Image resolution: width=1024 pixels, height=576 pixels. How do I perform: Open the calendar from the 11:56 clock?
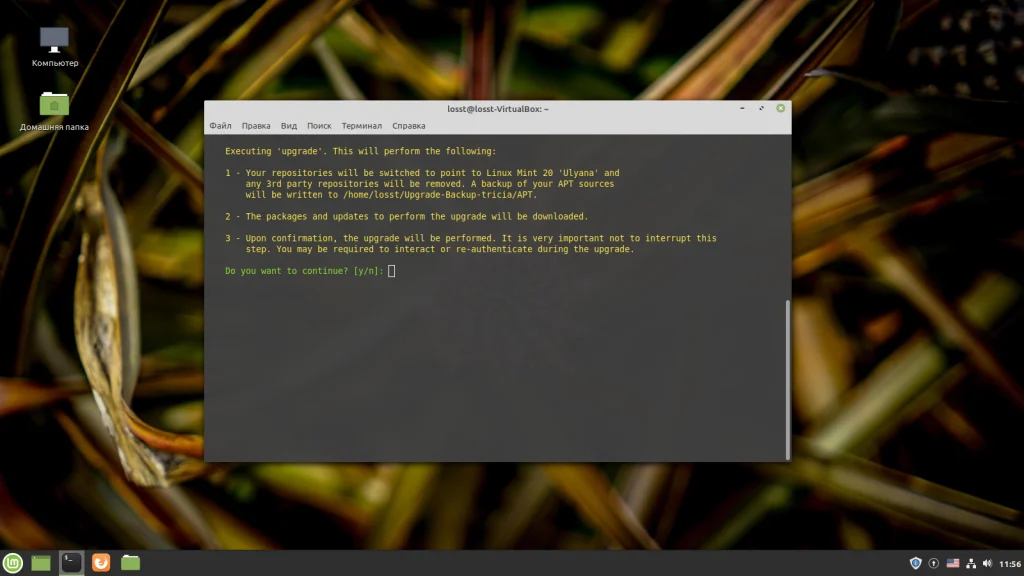(x=1010, y=564)
